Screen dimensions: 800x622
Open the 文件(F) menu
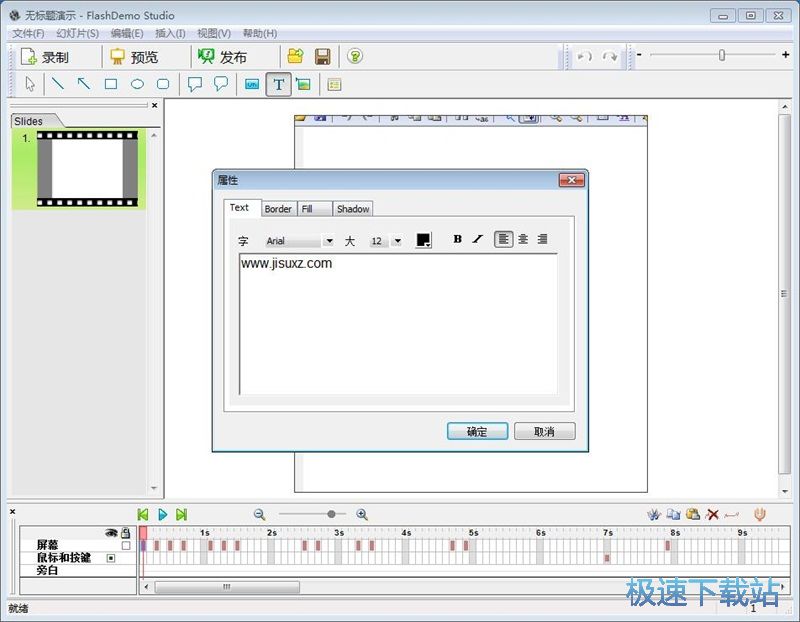click(x=28, y=33)
